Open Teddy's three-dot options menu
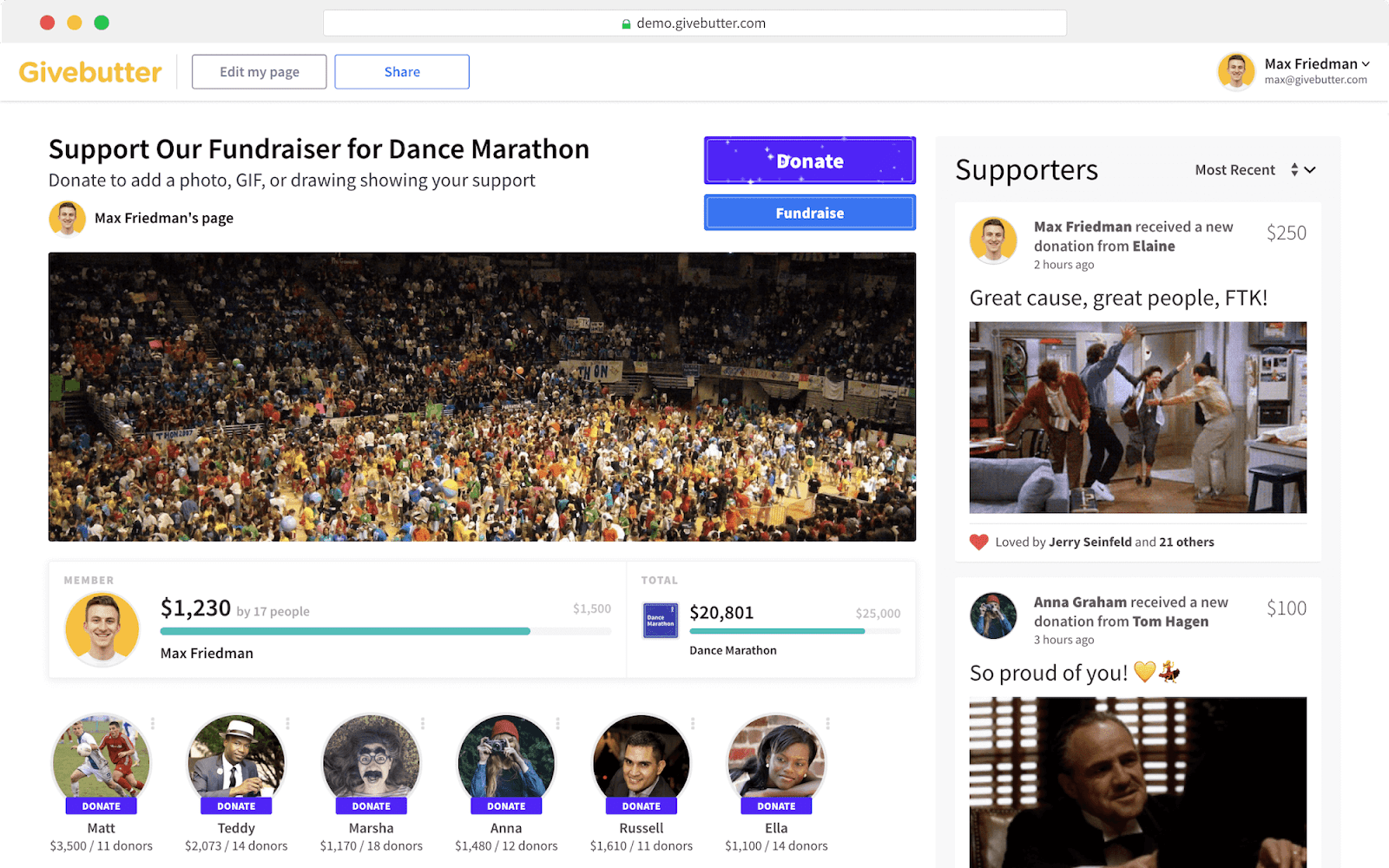This screenshot has height=868, width=1389. tap(287, 723)
